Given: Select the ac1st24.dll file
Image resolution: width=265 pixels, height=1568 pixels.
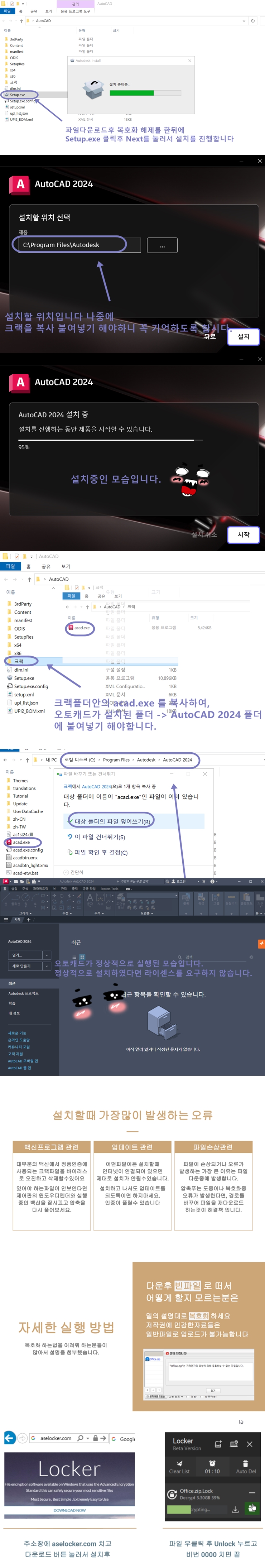Looking at the screenshot, I should tap(19, 835).
